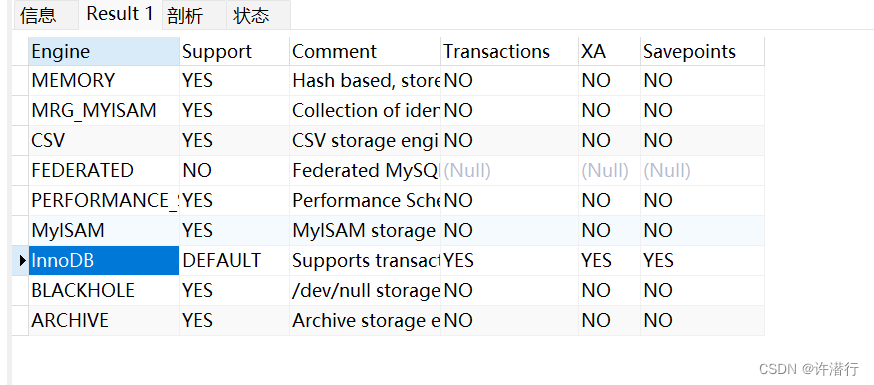874x385 pixels.
Task: Click the current row arrow indicator beside InnoDB
Action: click(21, 260)
